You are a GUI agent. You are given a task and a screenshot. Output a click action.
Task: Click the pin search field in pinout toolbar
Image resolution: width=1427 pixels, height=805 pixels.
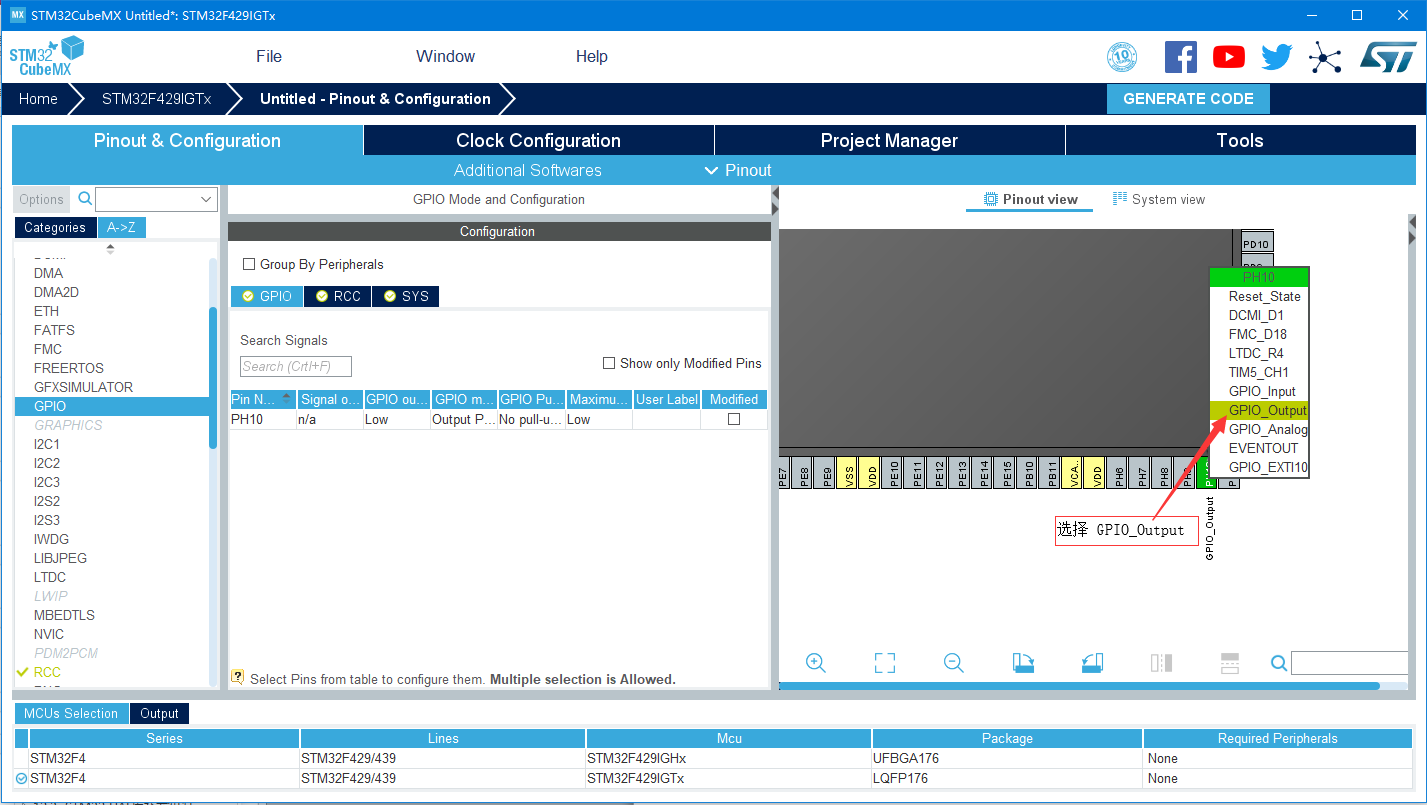[x=1350, y=663]
